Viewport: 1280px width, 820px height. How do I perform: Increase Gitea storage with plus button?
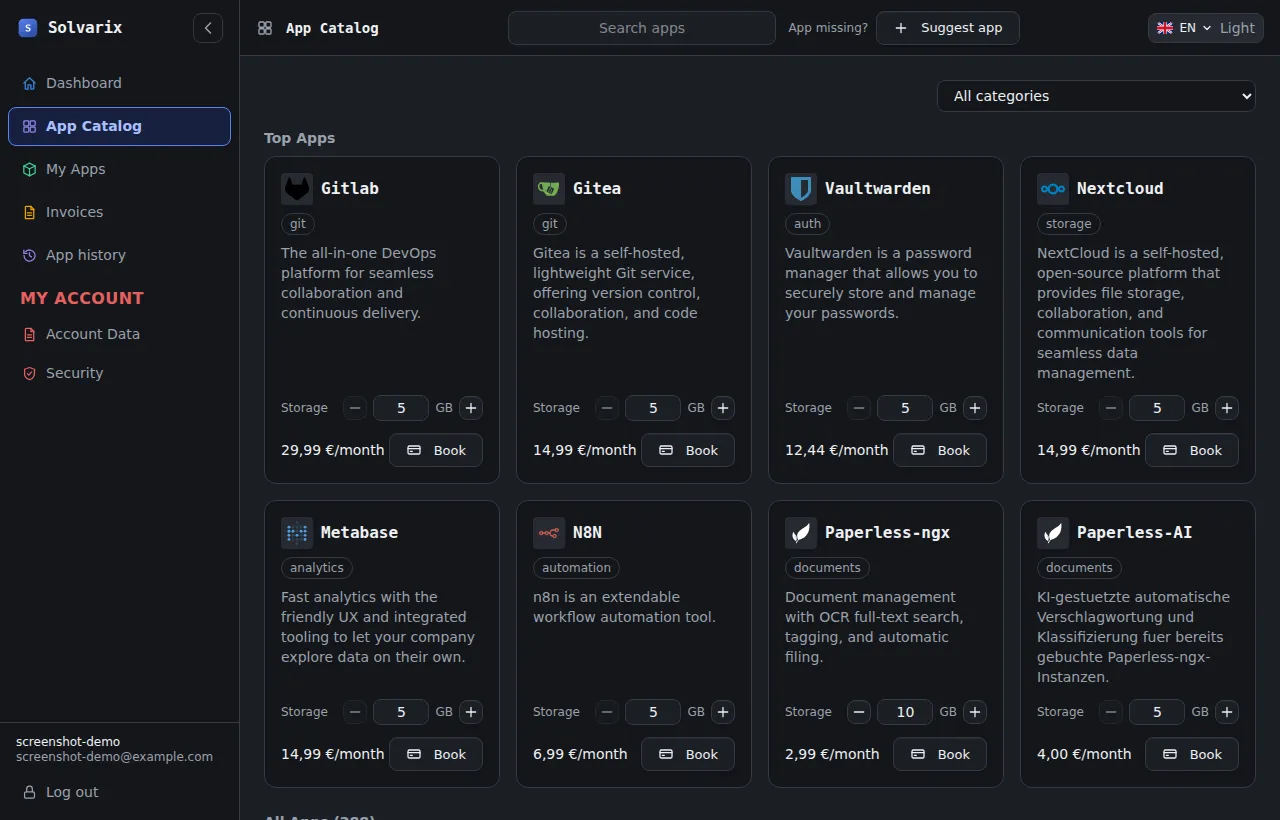(723, 408)
